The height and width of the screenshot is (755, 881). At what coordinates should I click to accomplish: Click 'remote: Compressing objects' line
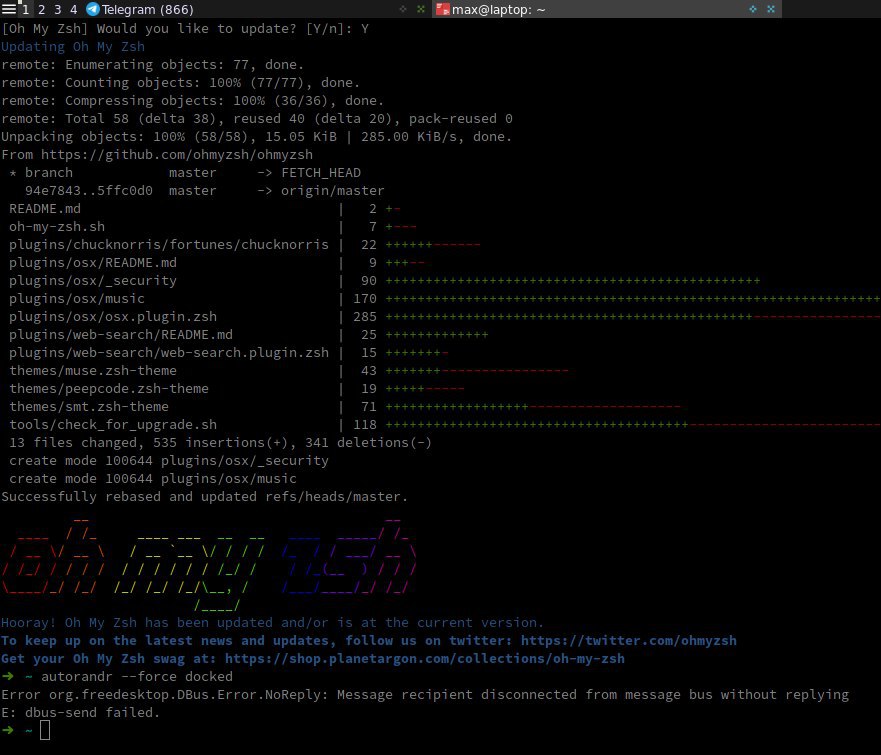(x=192, y=101)
